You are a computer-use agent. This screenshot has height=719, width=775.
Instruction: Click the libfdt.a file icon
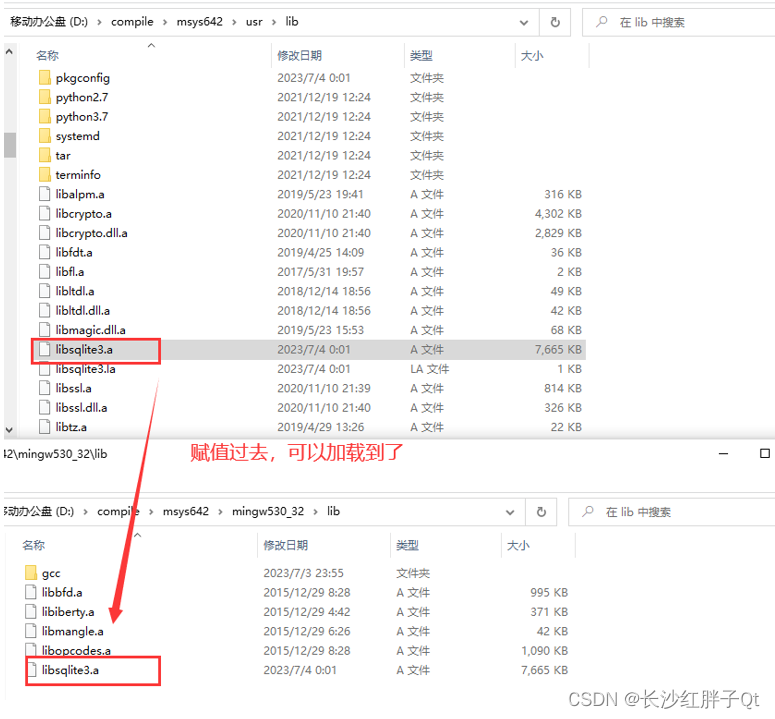pyautogui.click(x=44, y=252)
